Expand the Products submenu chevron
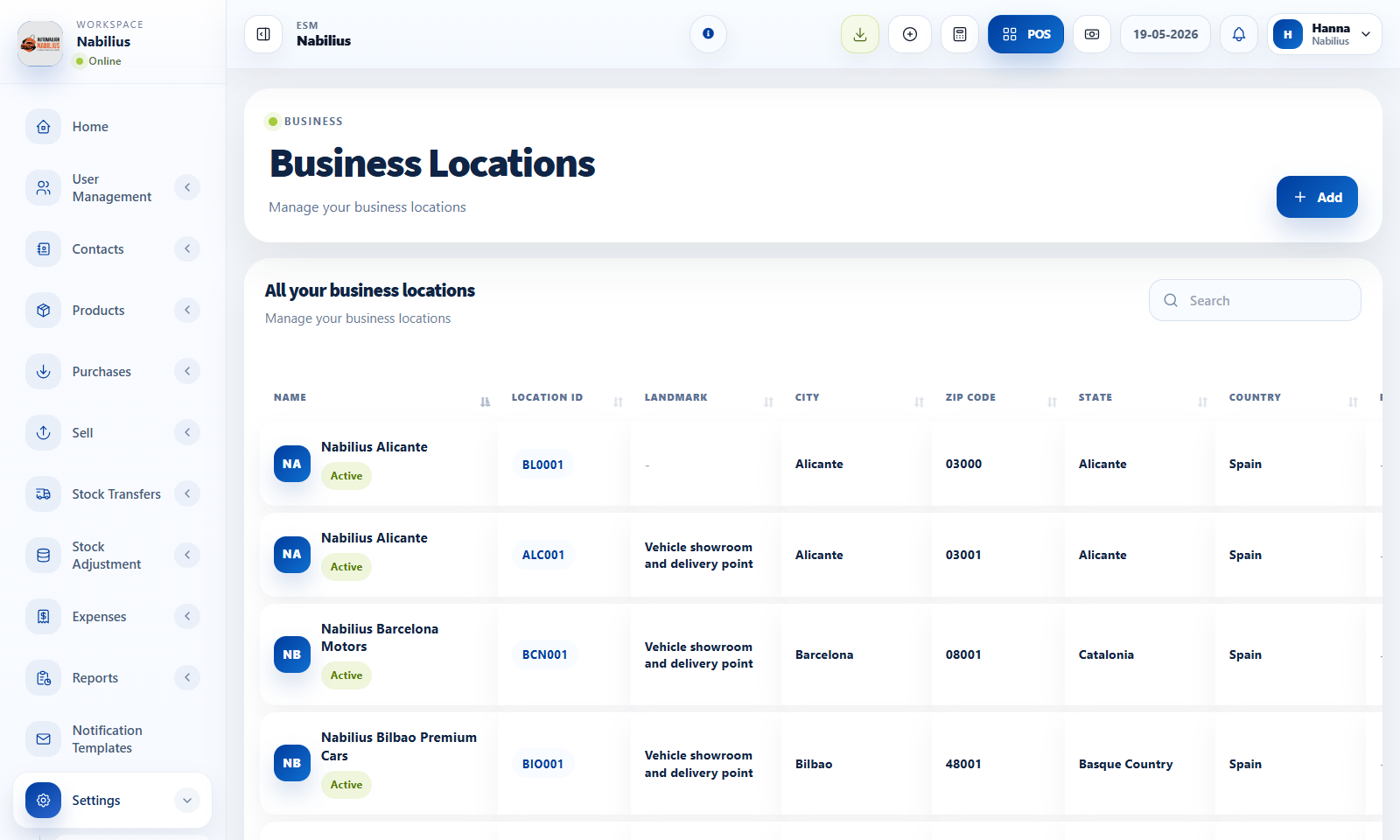Image resolution: width=1400 pixels, height=840 pixels. [187, 310]
